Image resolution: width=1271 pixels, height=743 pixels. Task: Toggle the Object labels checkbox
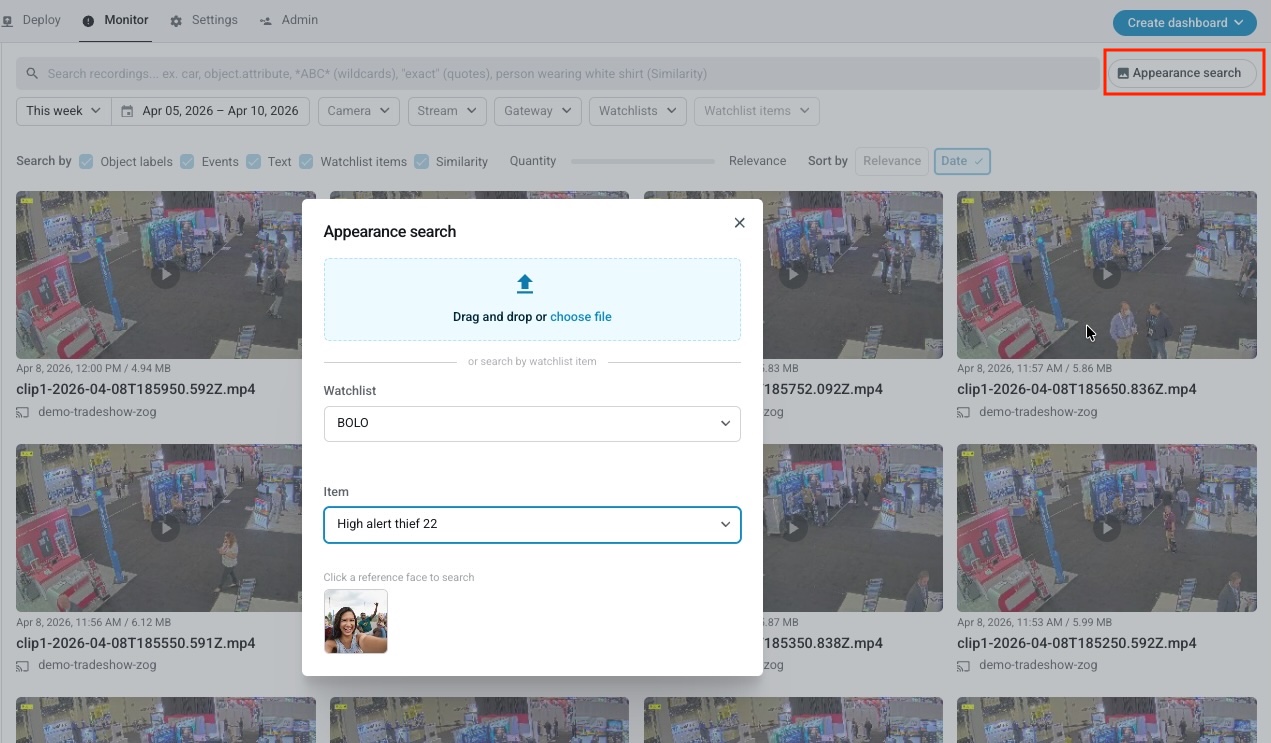point(87,161)
